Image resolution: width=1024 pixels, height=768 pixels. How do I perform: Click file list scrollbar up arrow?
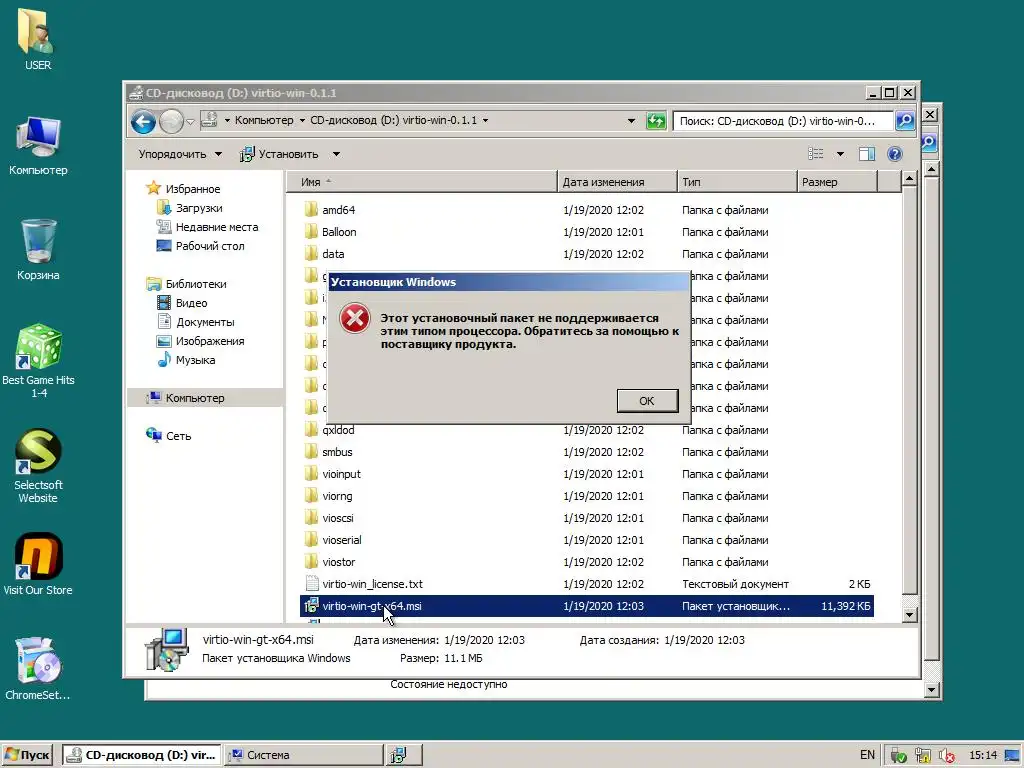coord(909,178)
